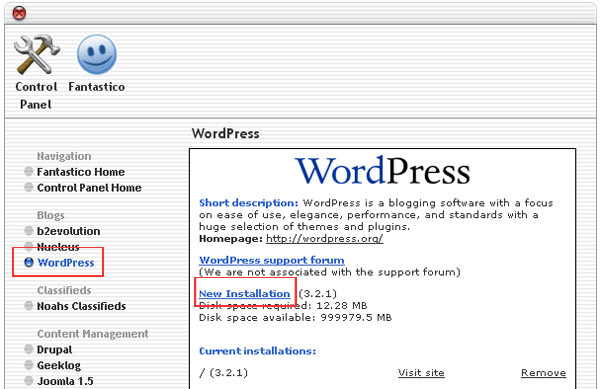Click the New Installation link
600x389 pixels.
point(245,294)
